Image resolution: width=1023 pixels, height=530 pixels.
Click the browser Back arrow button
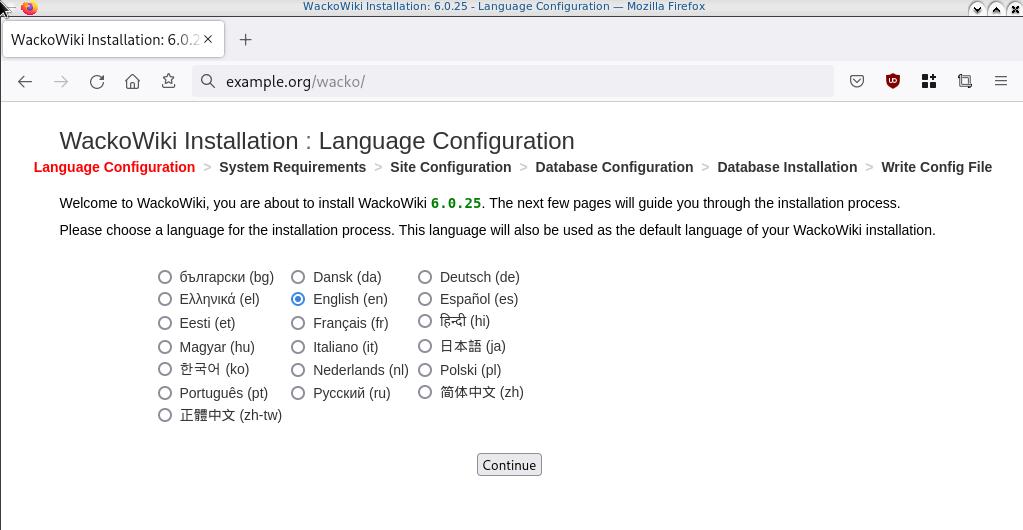click(x=25, y=82)
